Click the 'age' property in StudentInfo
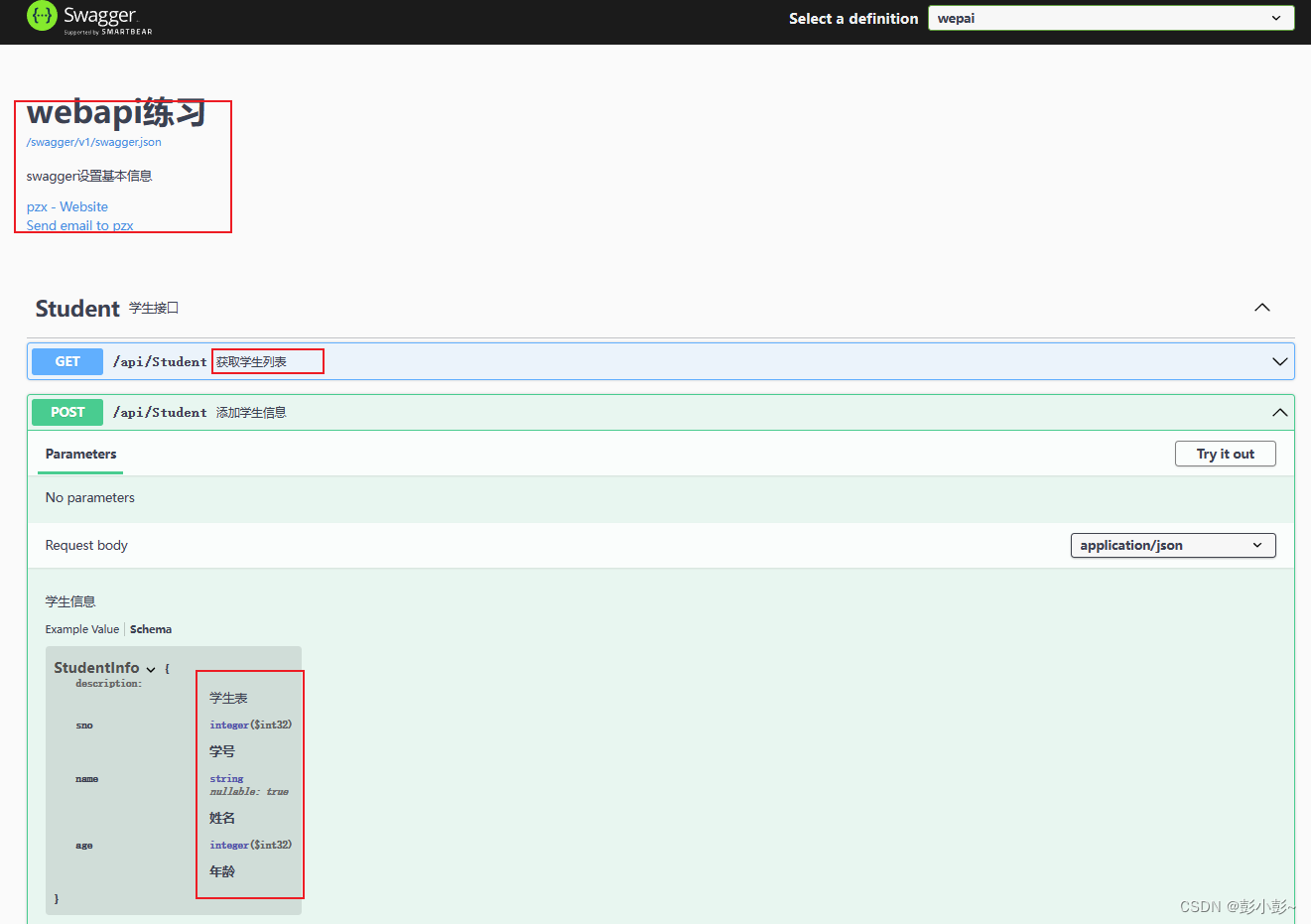 point(84,846)
